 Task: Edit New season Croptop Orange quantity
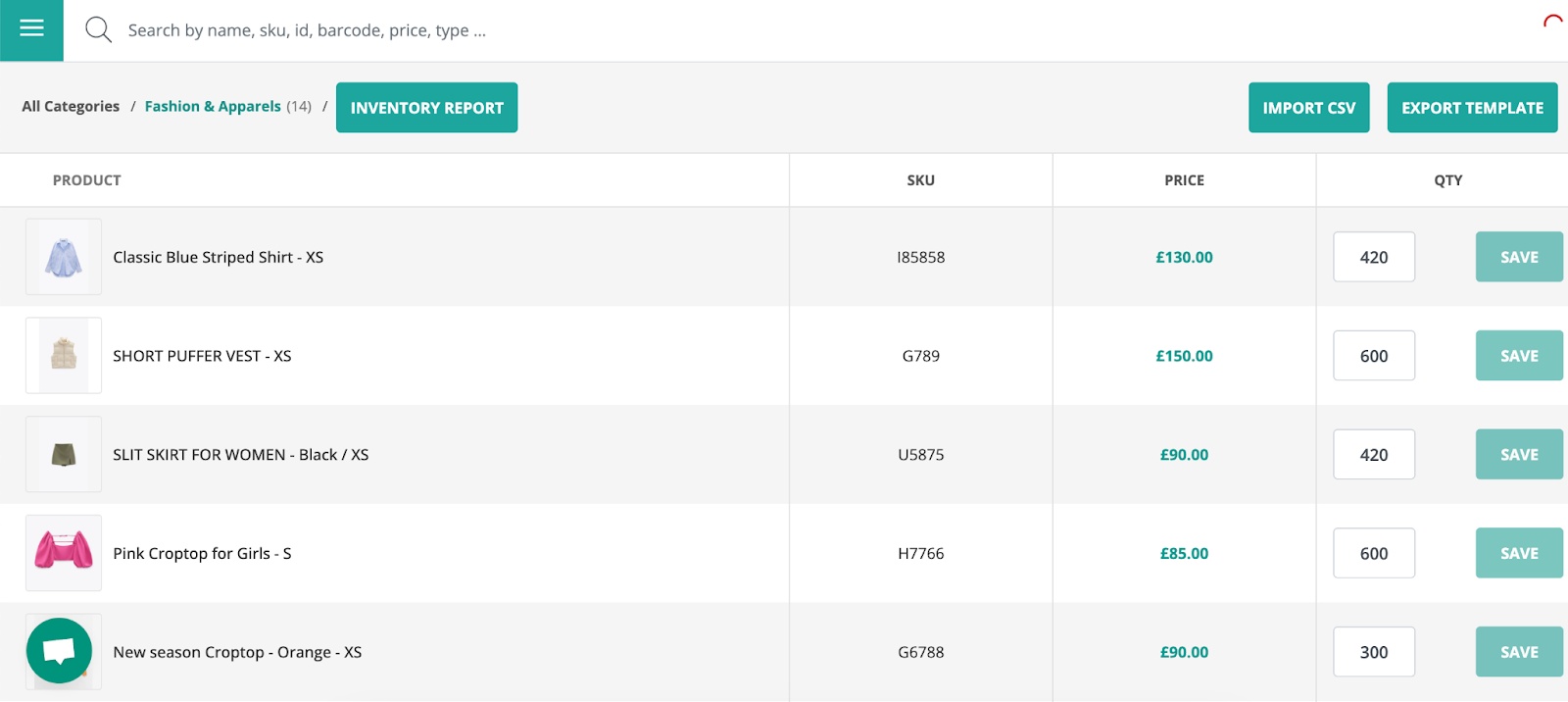tap(1374, 652)
